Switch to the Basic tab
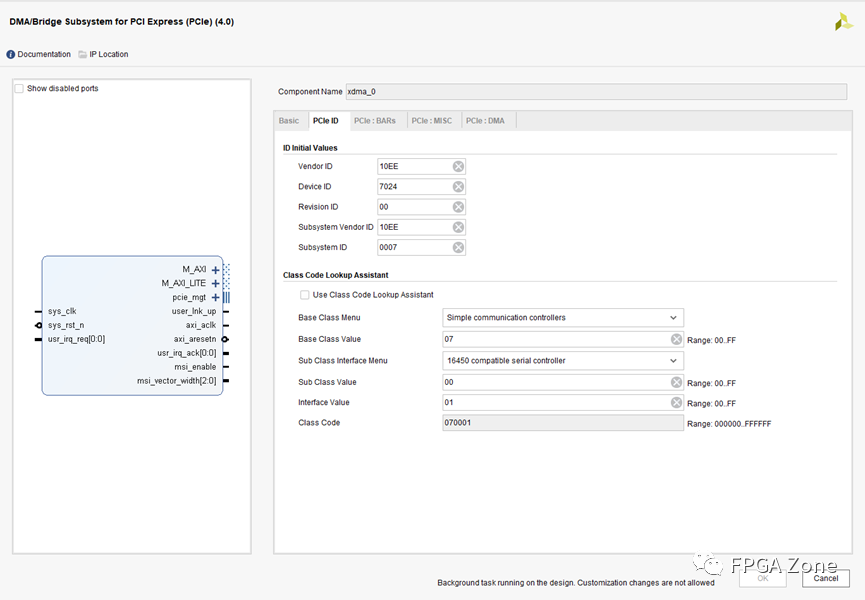Image resolution: width=865 pixels, height=600 pixels. click(289, 121)
